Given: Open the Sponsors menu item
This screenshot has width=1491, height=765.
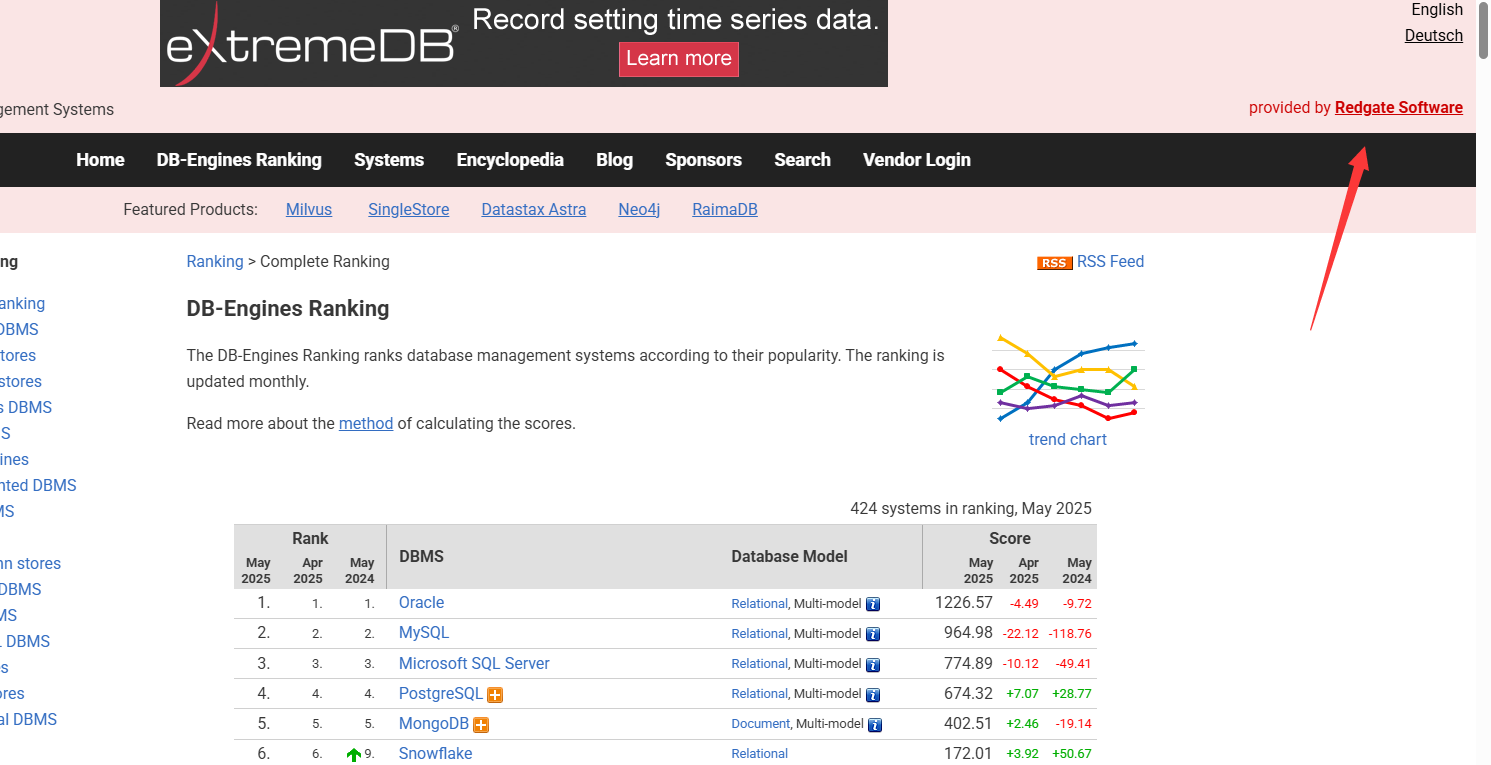Looking at the screenshot, I should (703, 160).
